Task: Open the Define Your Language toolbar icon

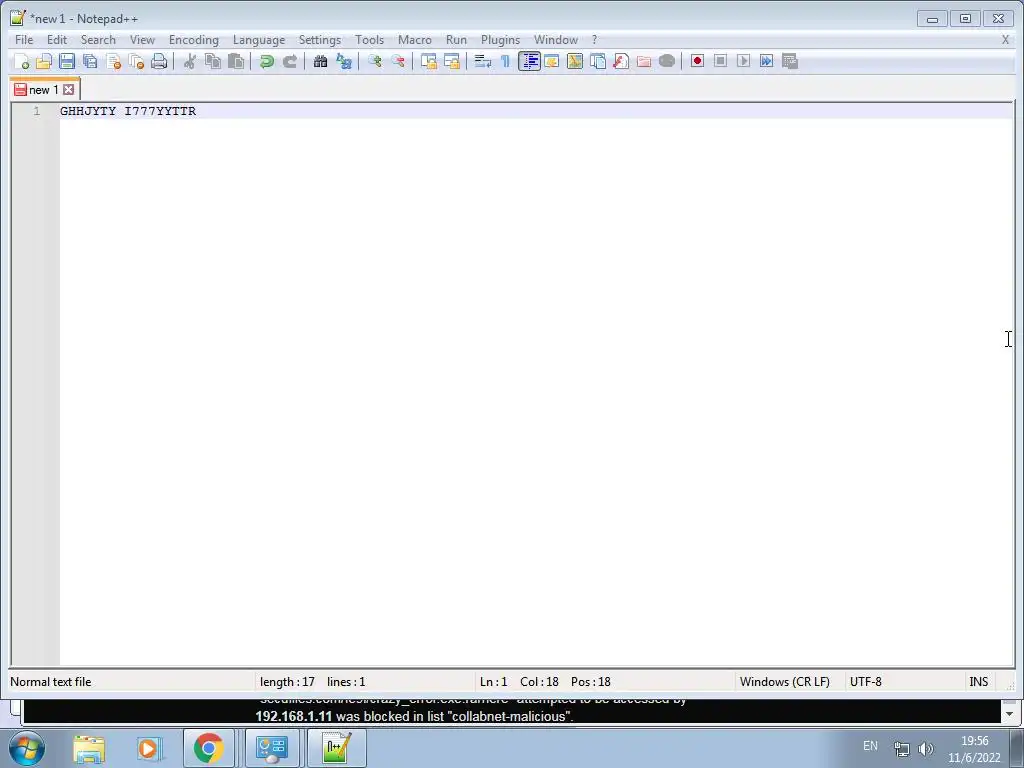Action: 552,61
